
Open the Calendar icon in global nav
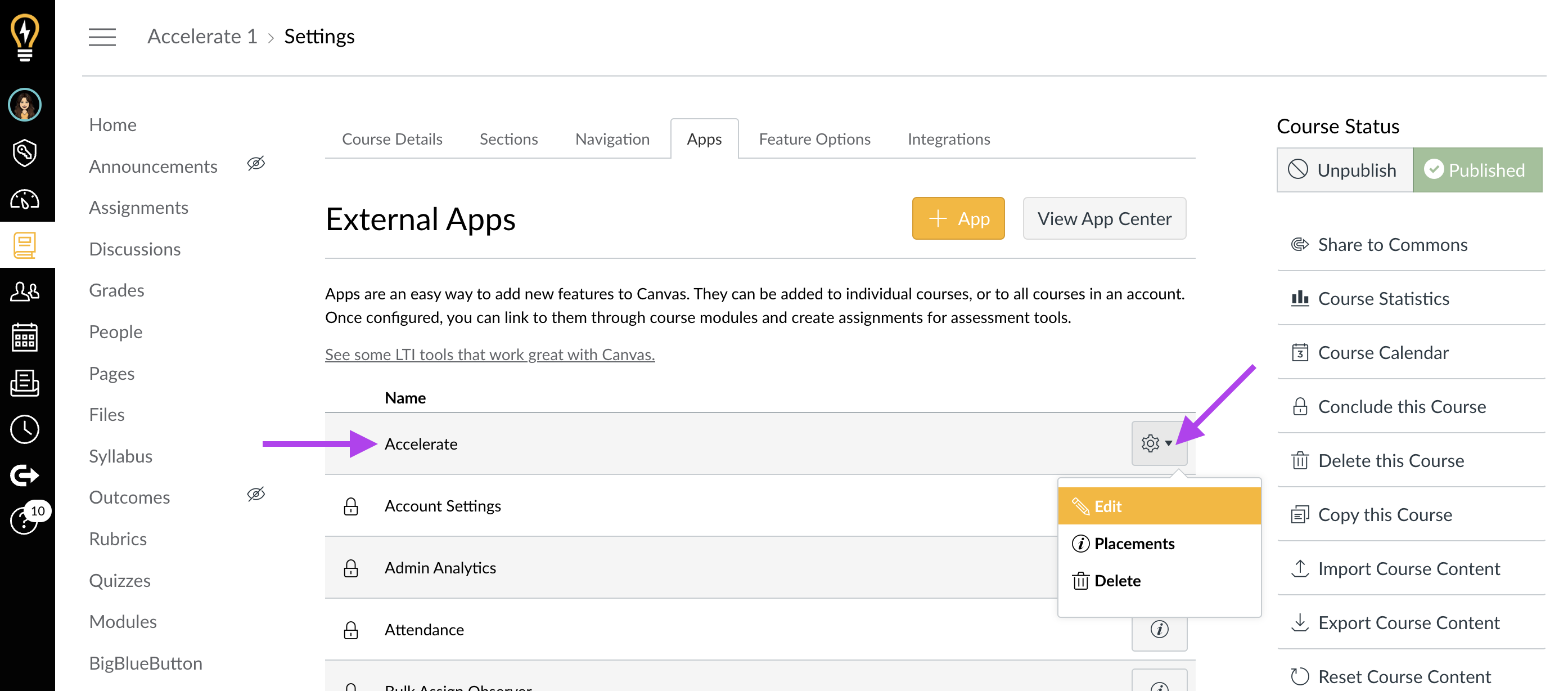click(25, 337)
